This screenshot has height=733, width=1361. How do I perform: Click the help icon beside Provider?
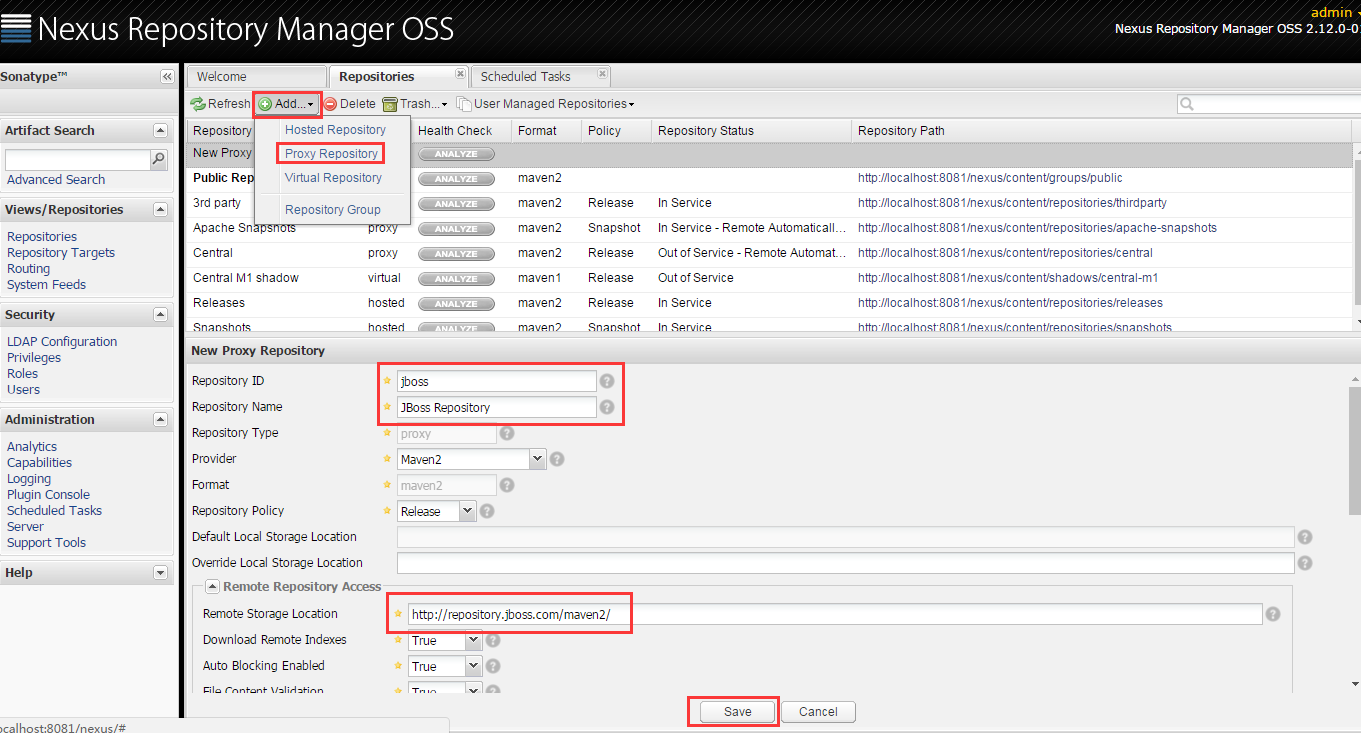click(557, 459)
